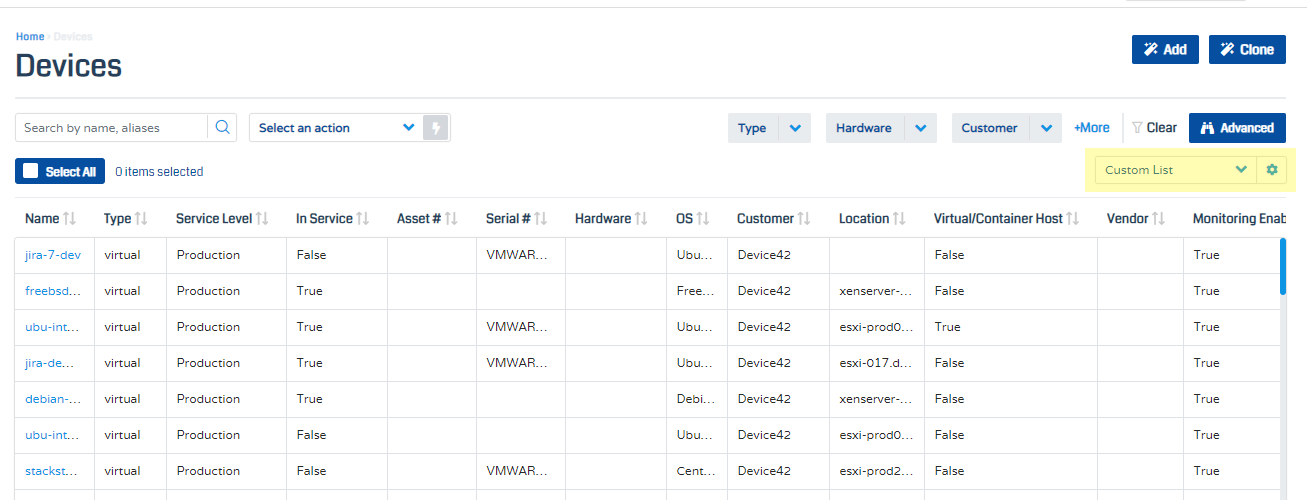
Task: Click the lightning bolt run-action icon
Action: [435, 128]
